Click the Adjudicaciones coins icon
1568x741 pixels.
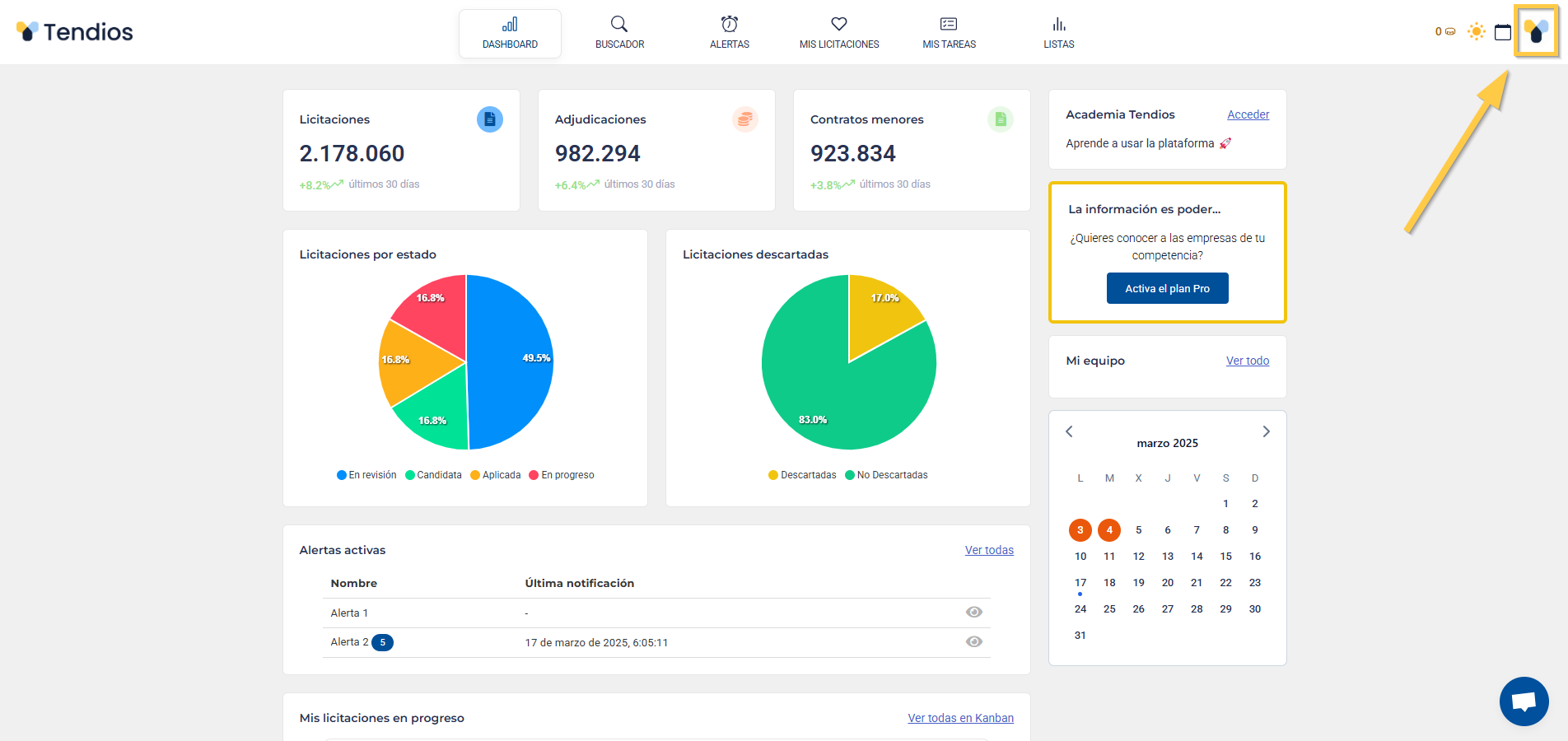[x=744, y=119]
